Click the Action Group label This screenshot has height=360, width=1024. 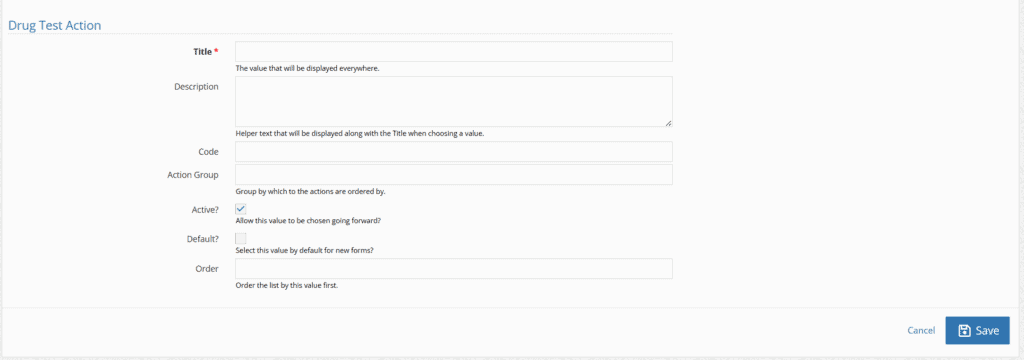pyautogui.click(x=193, y=174)
